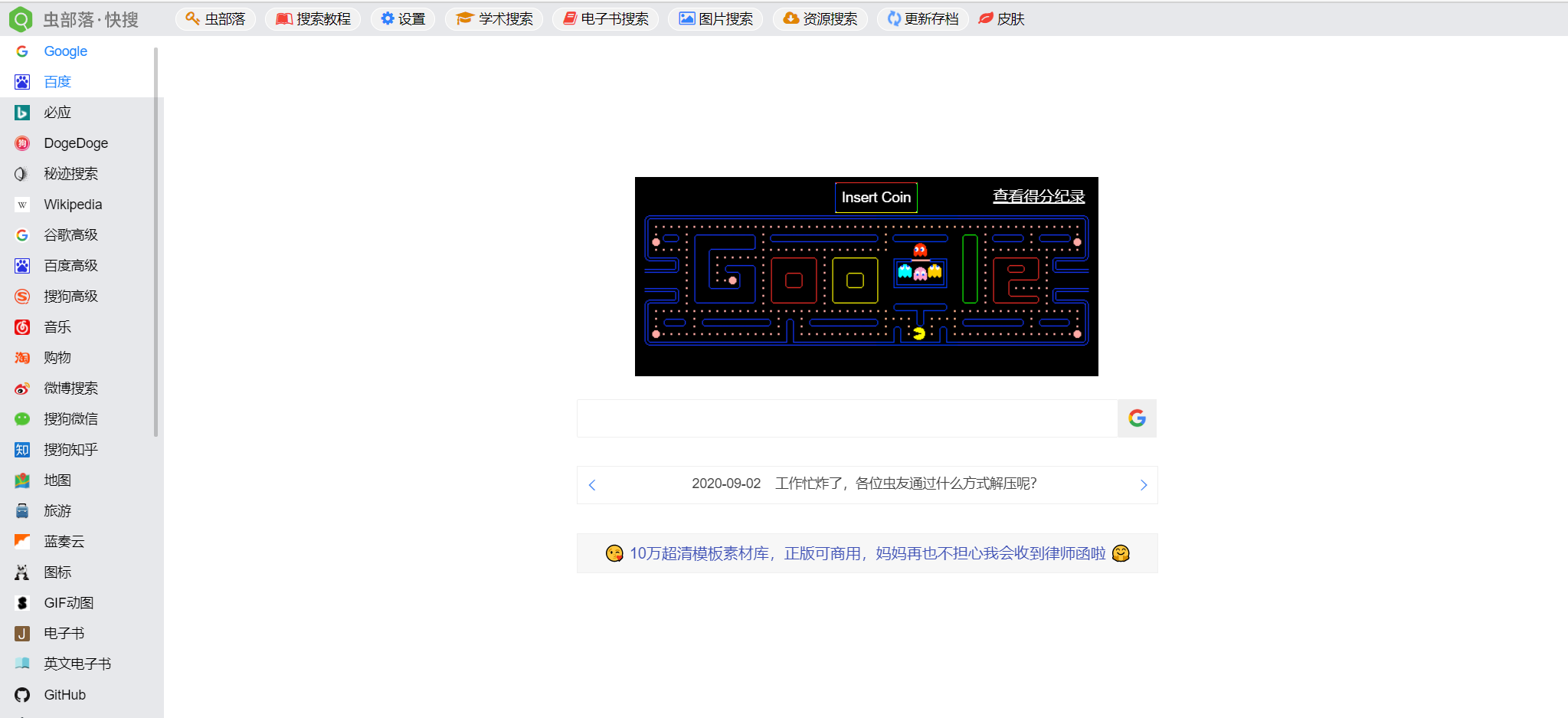Viewport: 1568px width, 718px height.
Task: Show next announcement with right arrow
Action: tap(1144, 485)
